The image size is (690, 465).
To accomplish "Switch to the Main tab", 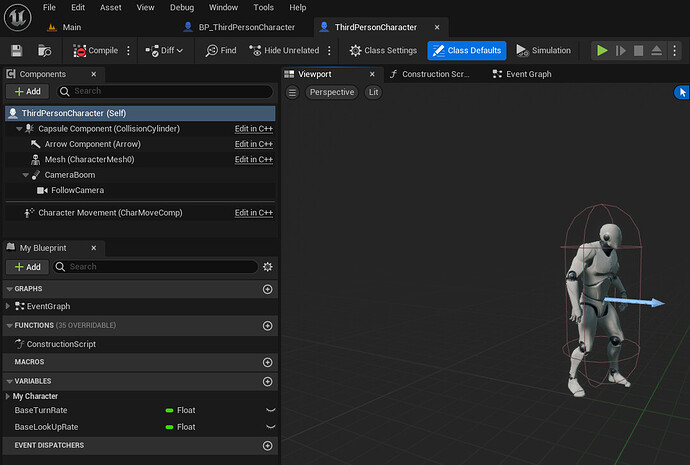I will (64, 27).
